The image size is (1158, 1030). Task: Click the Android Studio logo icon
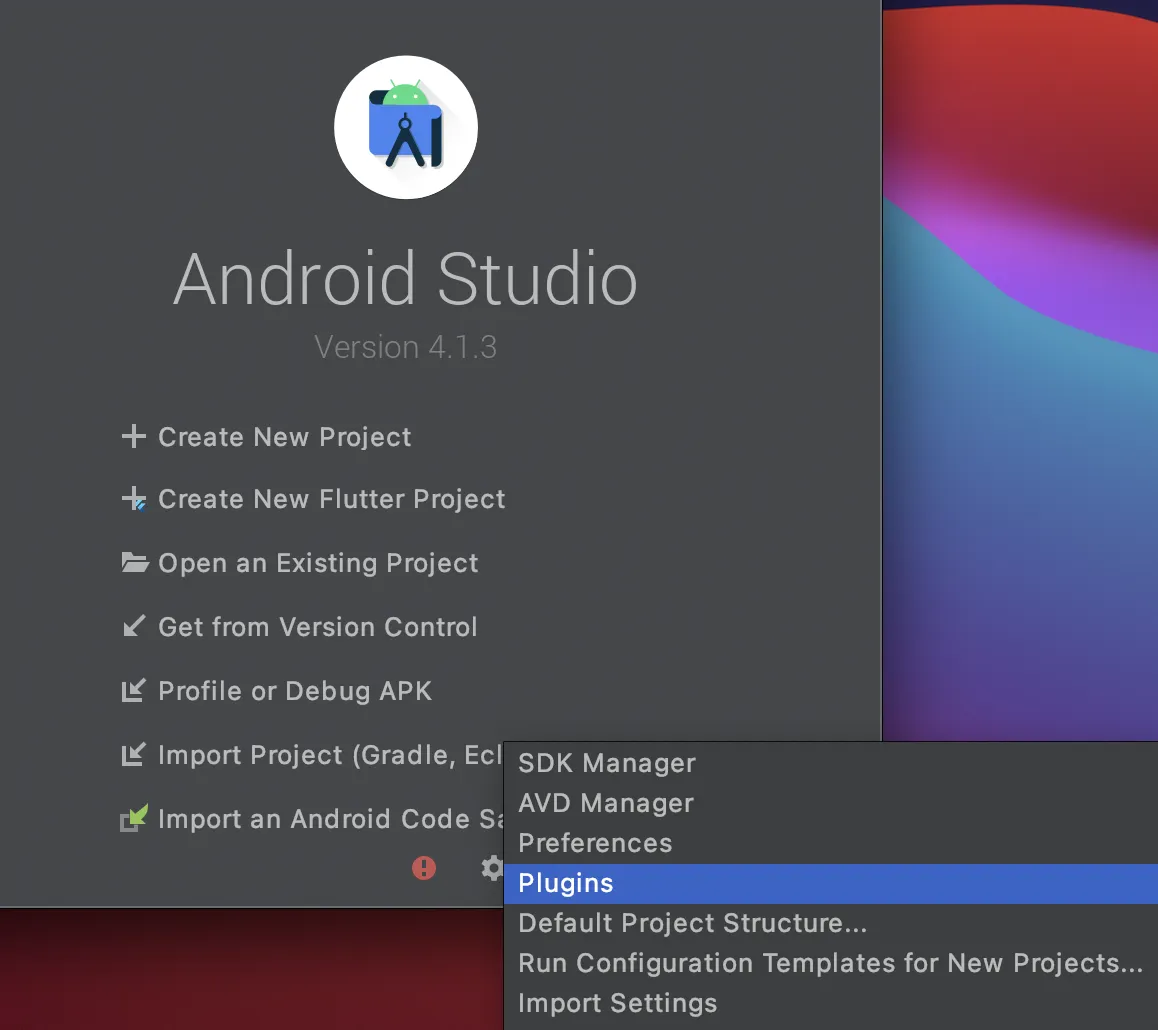click(405, 127)
